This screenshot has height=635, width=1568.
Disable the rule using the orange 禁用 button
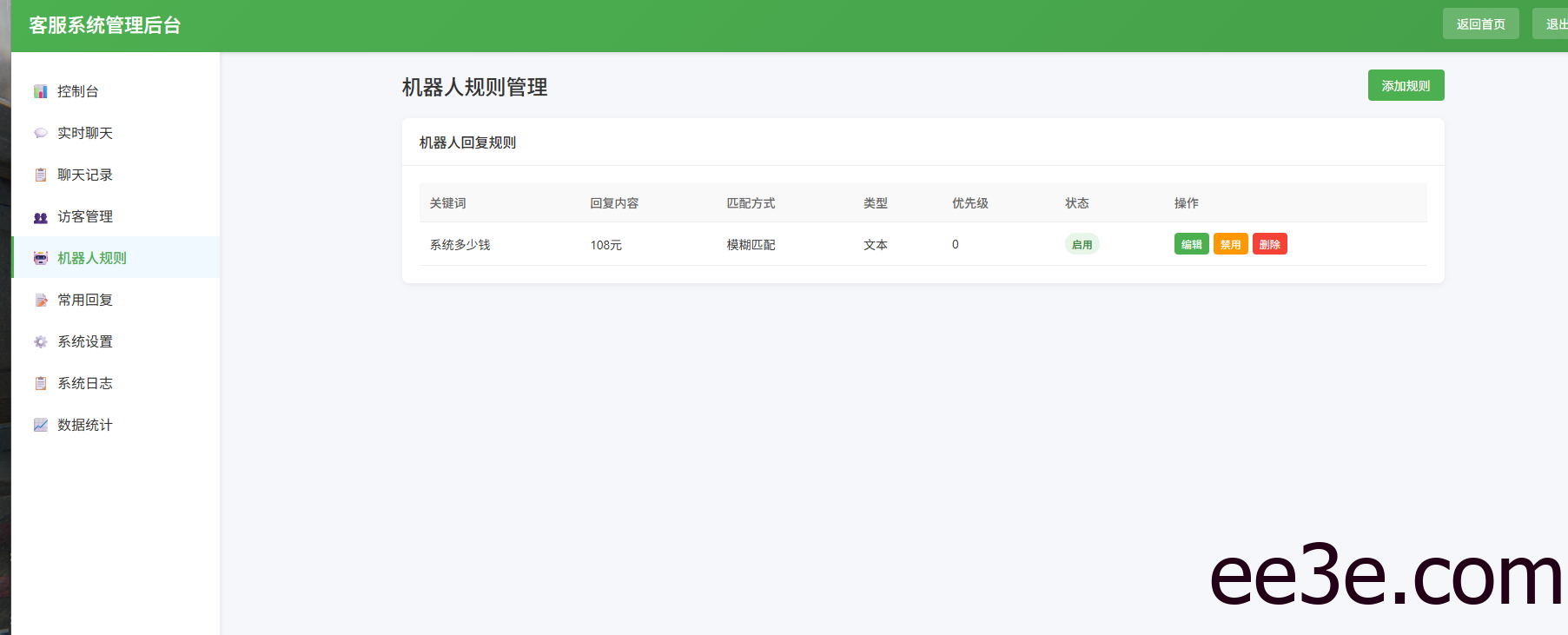tap(1230, 244)
